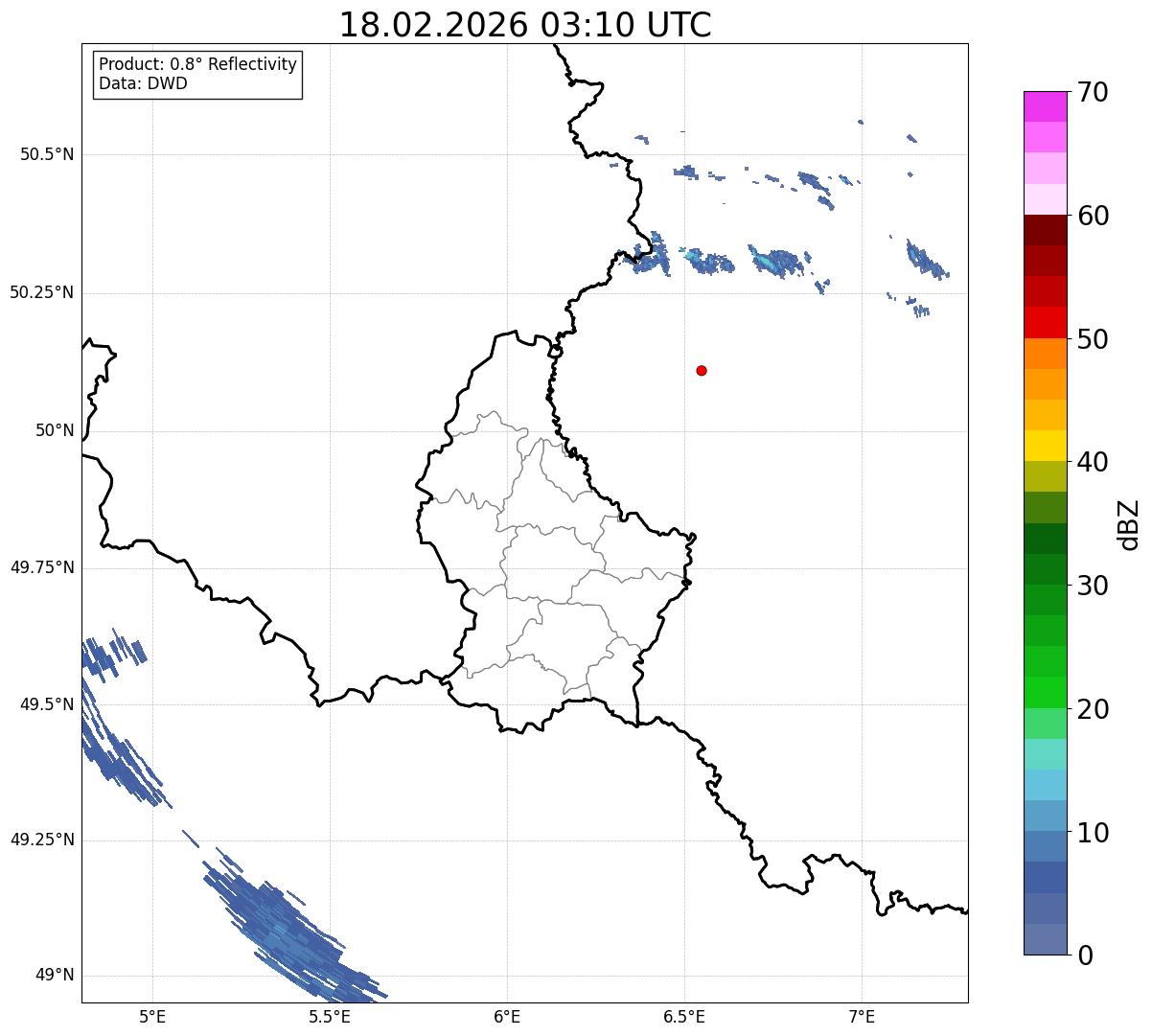Pick the bright magenta top colorbar segment
The image size is (1152, 1036).
[x=1046, y=106]
